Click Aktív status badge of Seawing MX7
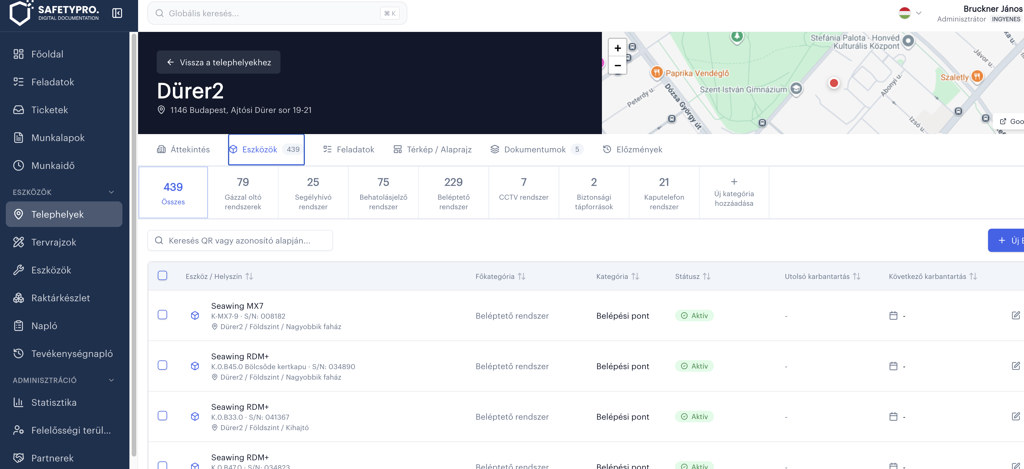This screenshot has height=469, width=1024. point(694,315)
